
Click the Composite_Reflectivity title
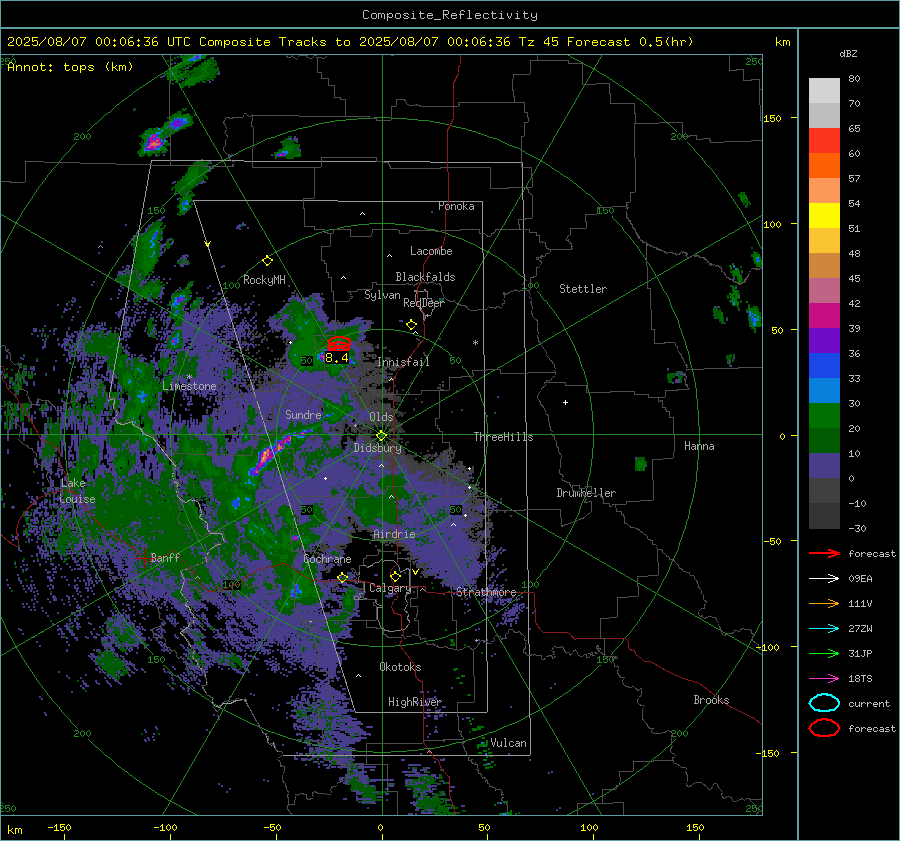click(449, 15)
